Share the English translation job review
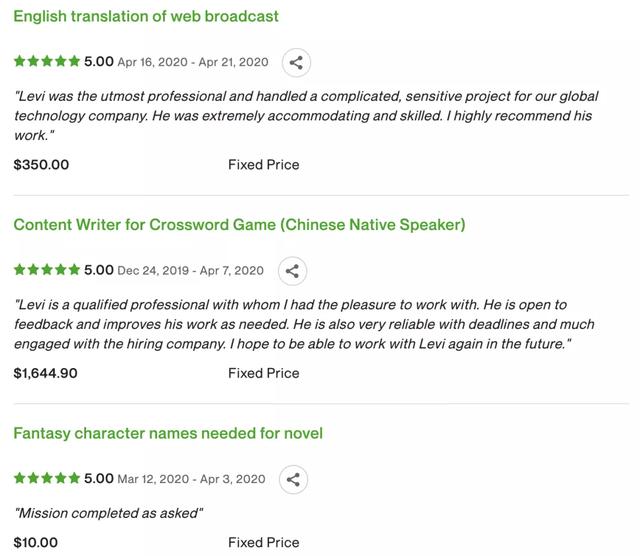Image resolution: width=640 pixels, height=556 pixels. click(x=296, y=62)
